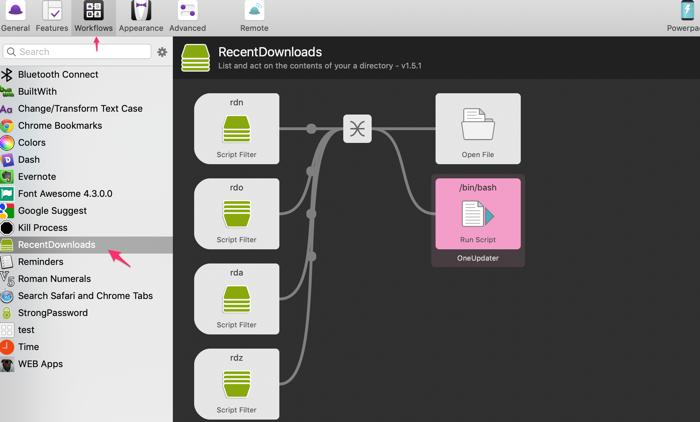Image resolution: width=700 pixels, height=422 pixels.
Task: Select the Evernote workflow in sidebar
Action: click(37, 177)
